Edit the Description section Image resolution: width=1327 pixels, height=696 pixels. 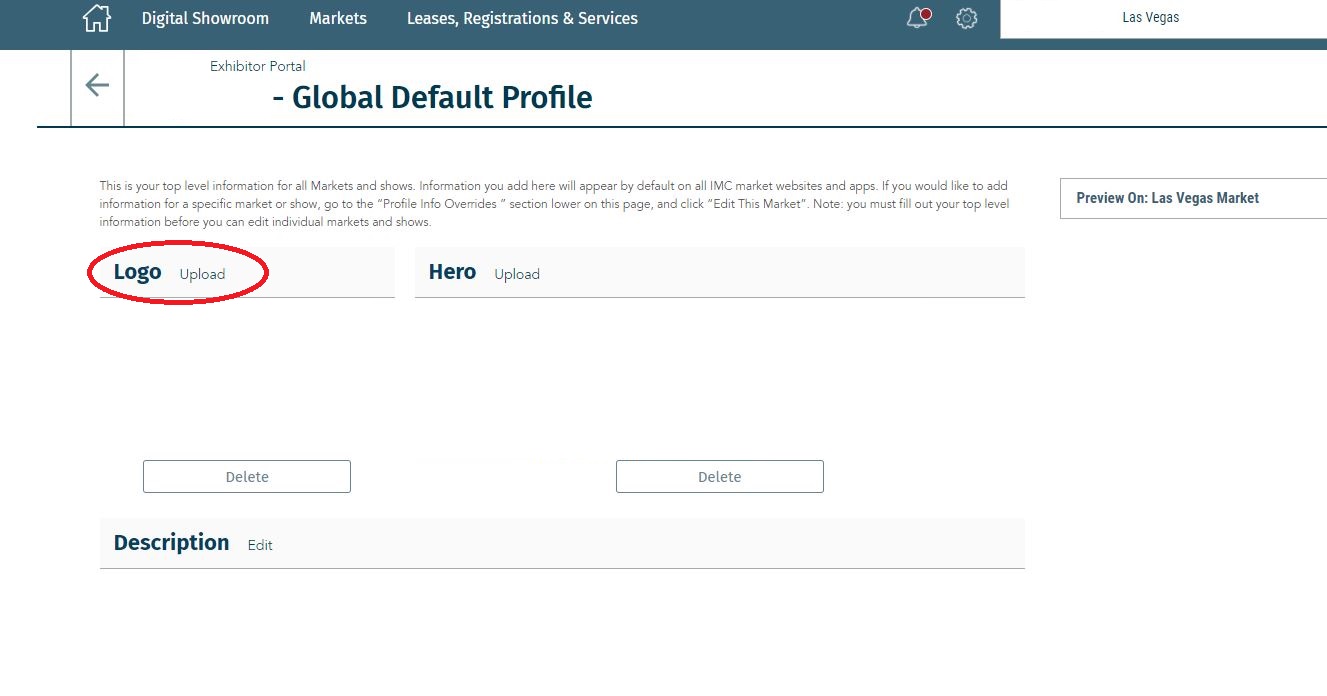coord(260,545)
